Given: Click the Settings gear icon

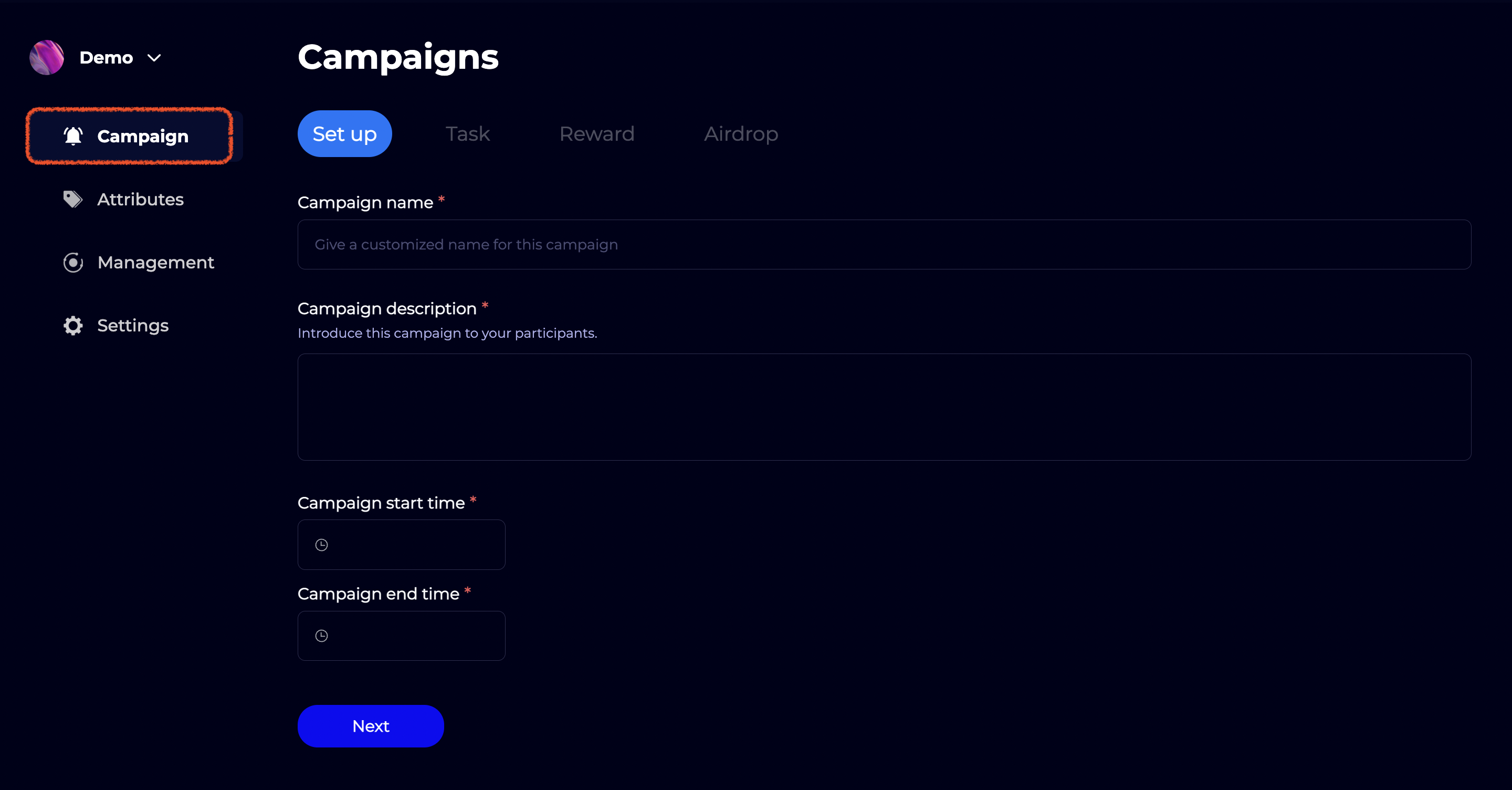Looking at the screenshot, I should tap(73, 325).
